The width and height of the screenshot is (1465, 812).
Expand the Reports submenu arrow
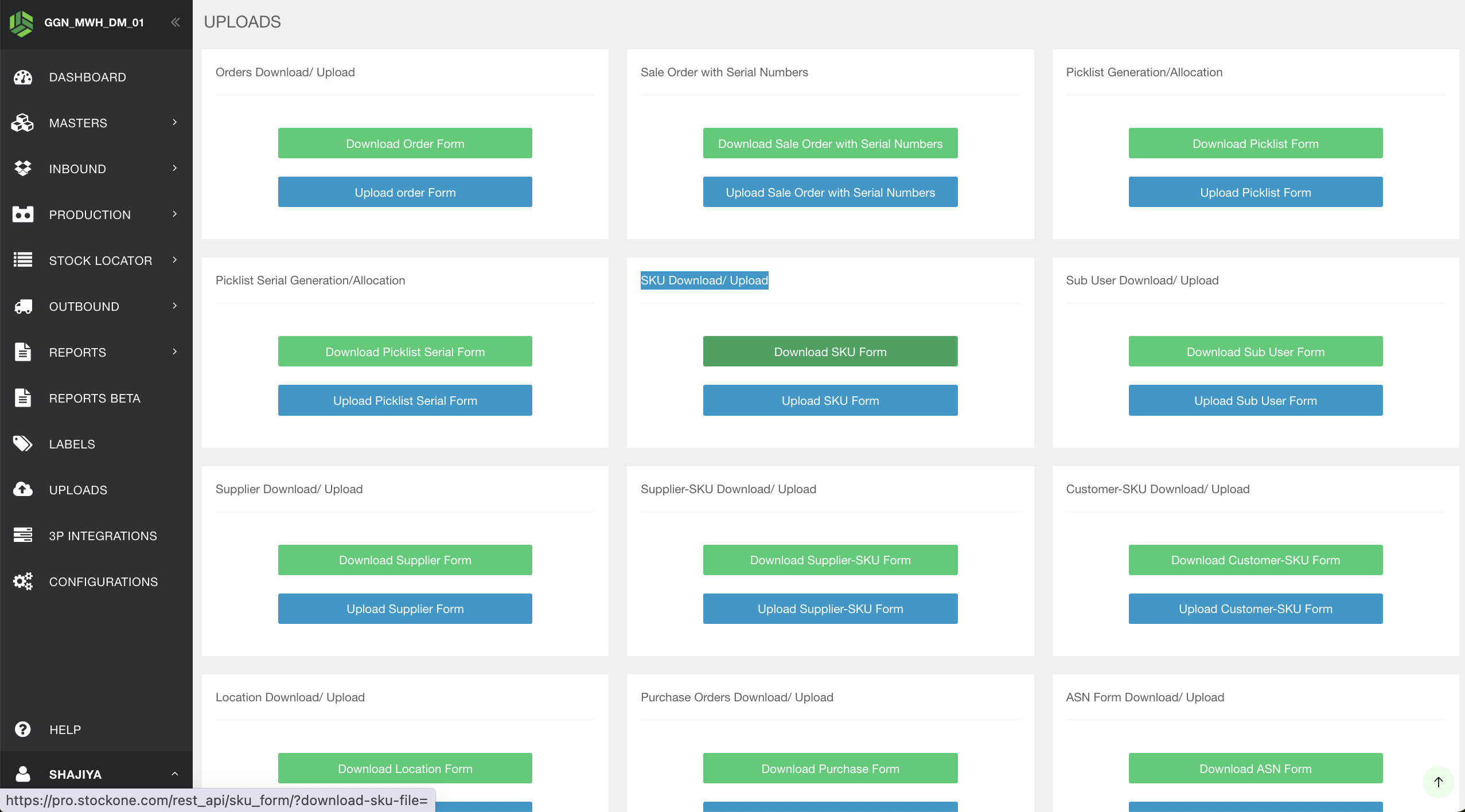tap(175, 352)
